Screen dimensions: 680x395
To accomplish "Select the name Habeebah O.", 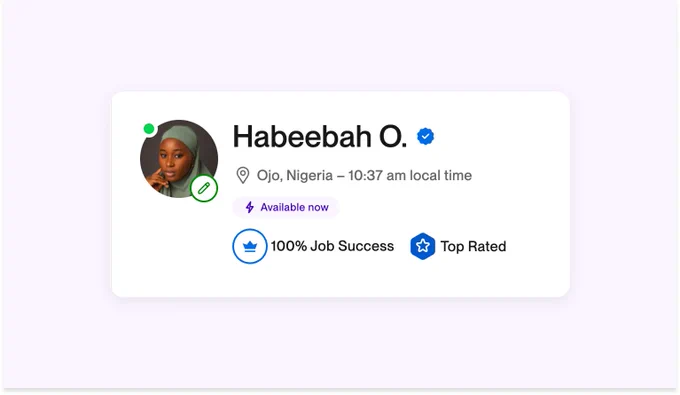I will (x=320, y=136).
